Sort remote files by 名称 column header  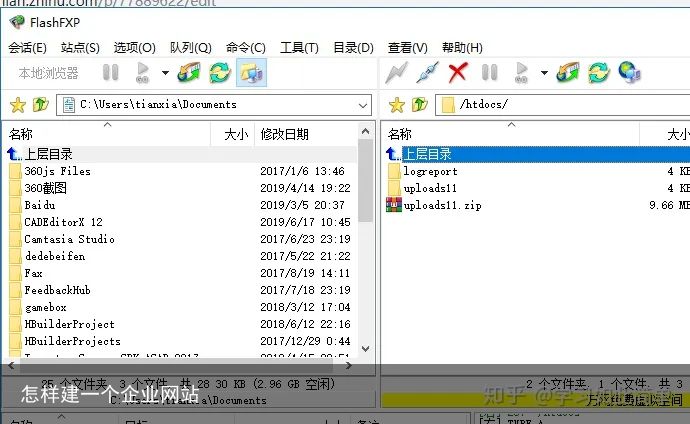(510, 134)
